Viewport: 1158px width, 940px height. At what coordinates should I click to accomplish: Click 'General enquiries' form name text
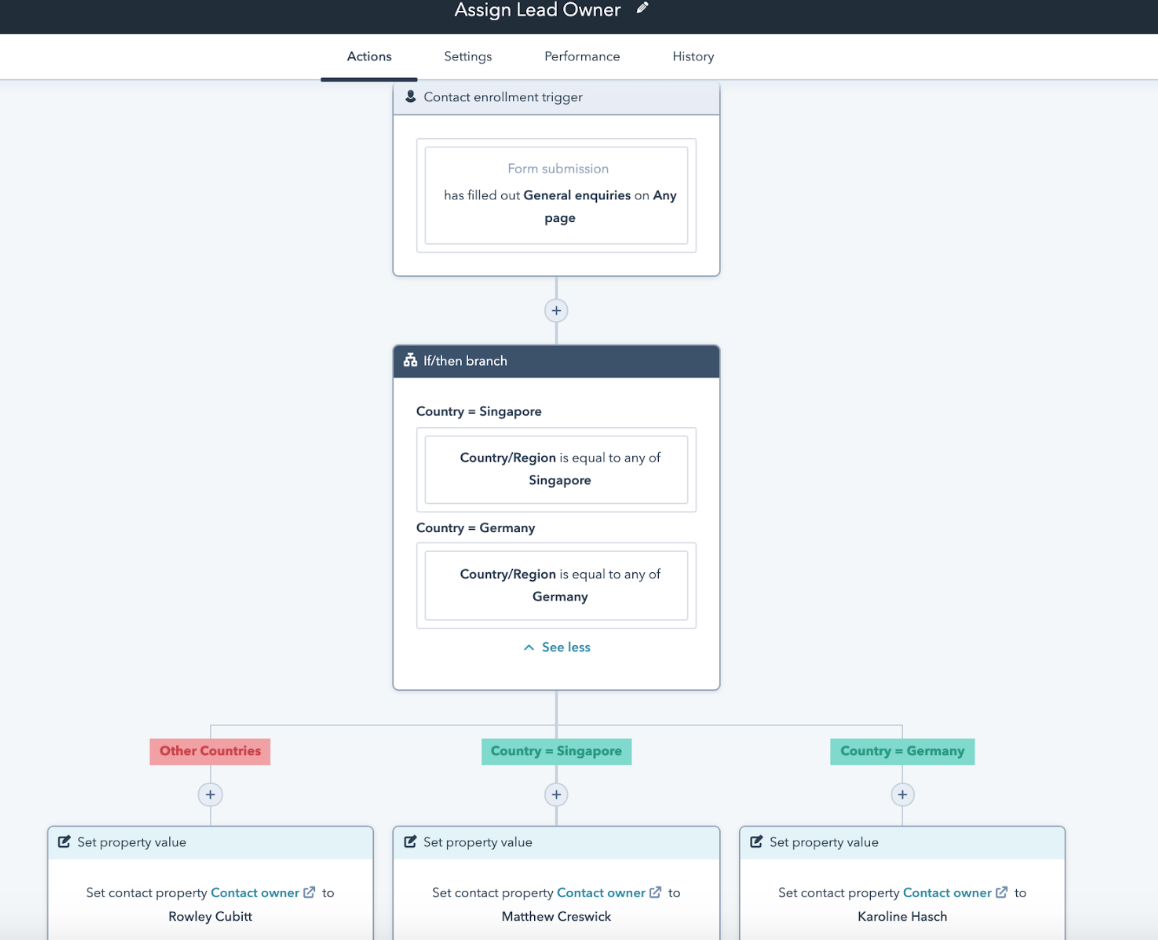coord(577,195)
